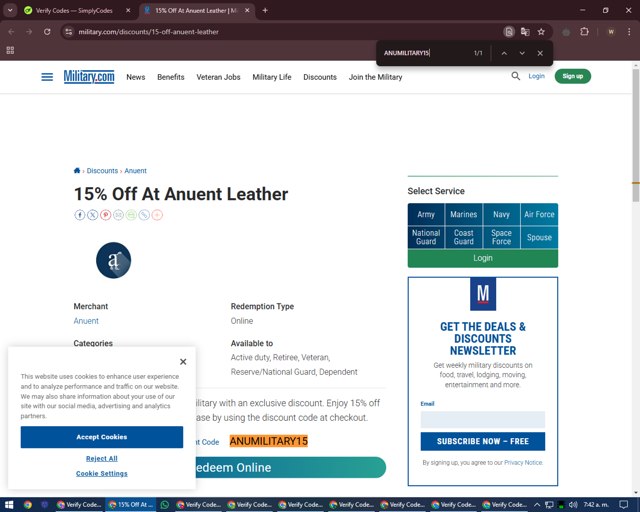This screenshot has height=512, width=640.
Task: Open the hamburger menu on Military.com
Action: [x=47, y=77]
